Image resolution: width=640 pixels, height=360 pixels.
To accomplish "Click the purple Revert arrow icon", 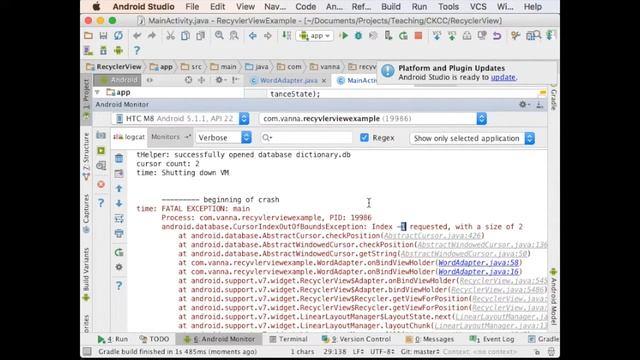I will click(497, 36).
